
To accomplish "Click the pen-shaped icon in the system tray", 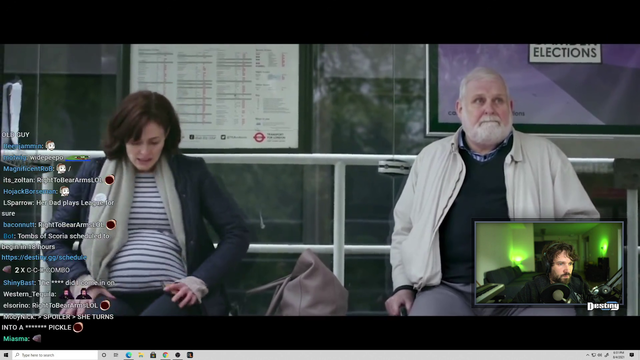I will click(x=607, y=355).
